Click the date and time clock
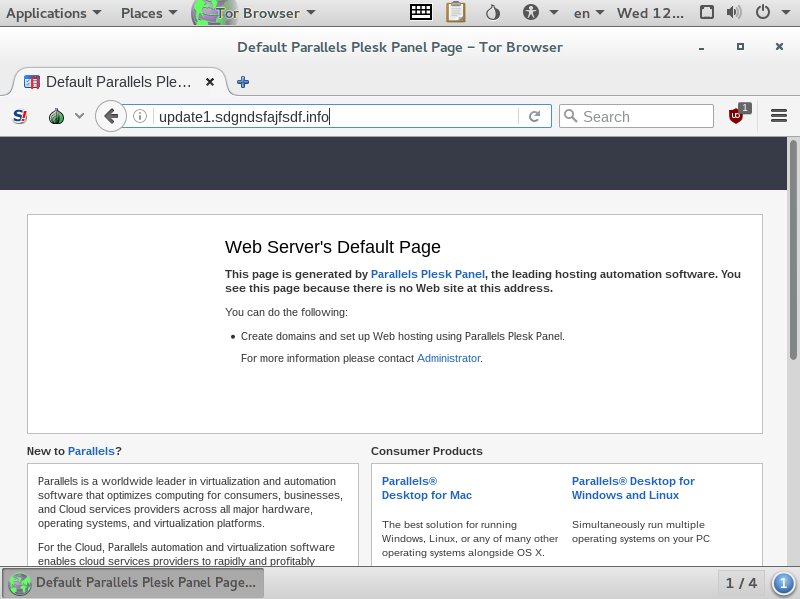This screenshot has height=599, width=800. tap(650, 13)
